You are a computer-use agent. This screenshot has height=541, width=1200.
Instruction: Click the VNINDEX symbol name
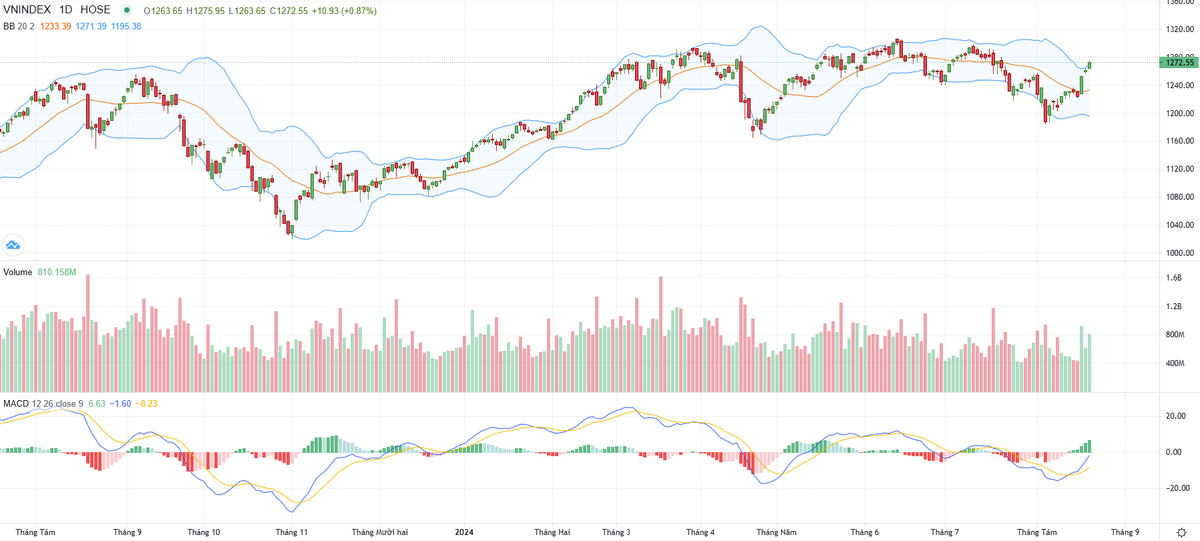point(27,10)
